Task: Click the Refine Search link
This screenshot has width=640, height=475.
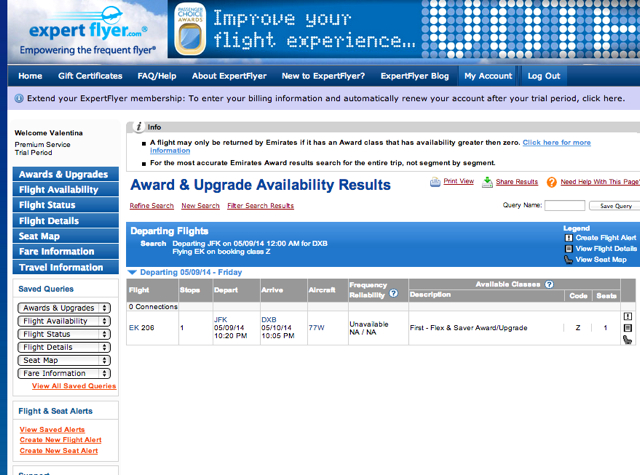Action: coord(152,206)
